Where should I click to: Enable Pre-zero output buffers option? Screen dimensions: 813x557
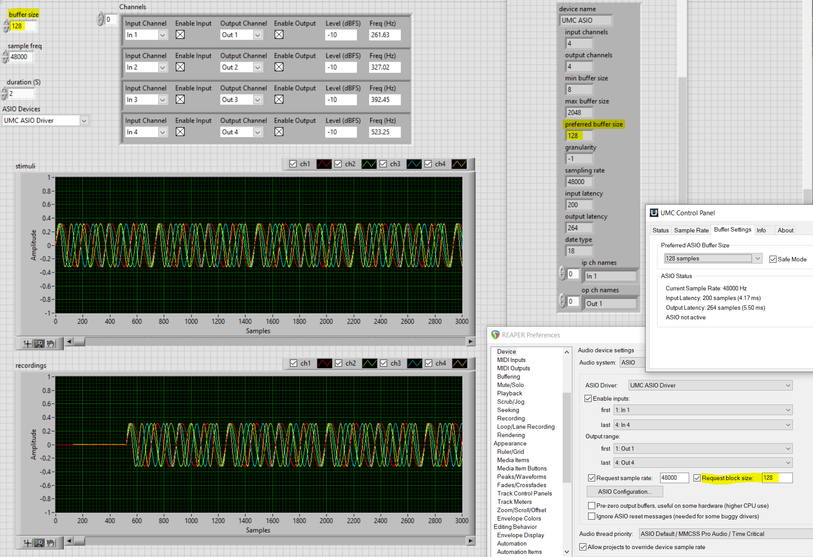point(591,505)
